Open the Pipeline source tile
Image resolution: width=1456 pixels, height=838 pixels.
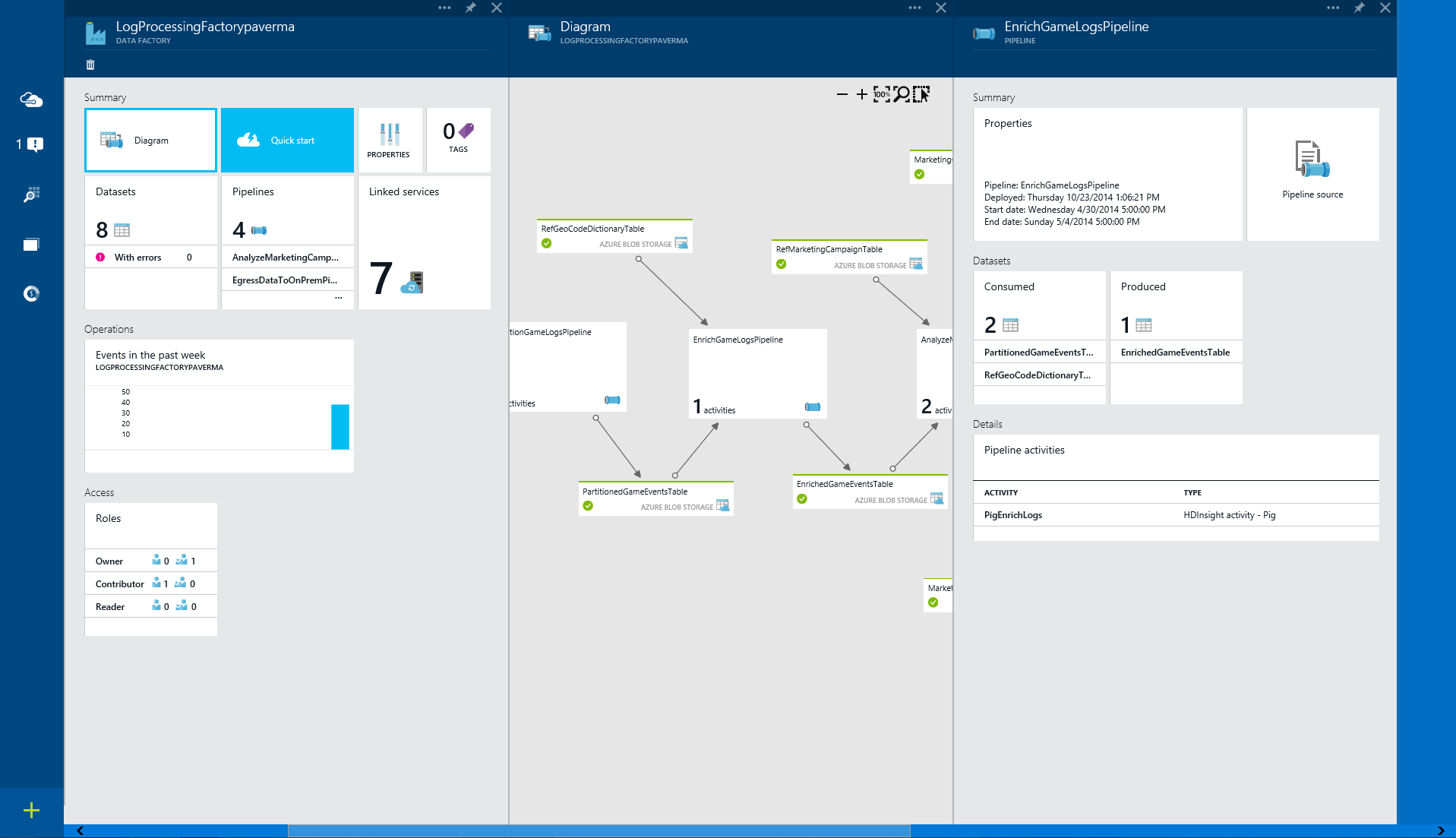[x=1312, y=174]
